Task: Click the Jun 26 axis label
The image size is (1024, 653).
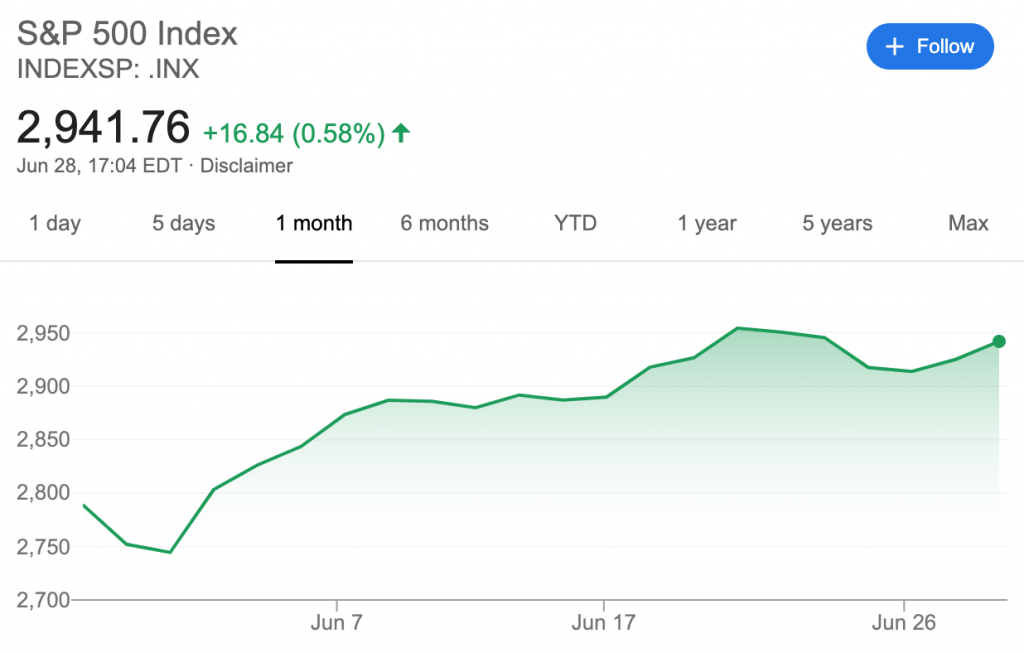Action: (x=904, y=622)
